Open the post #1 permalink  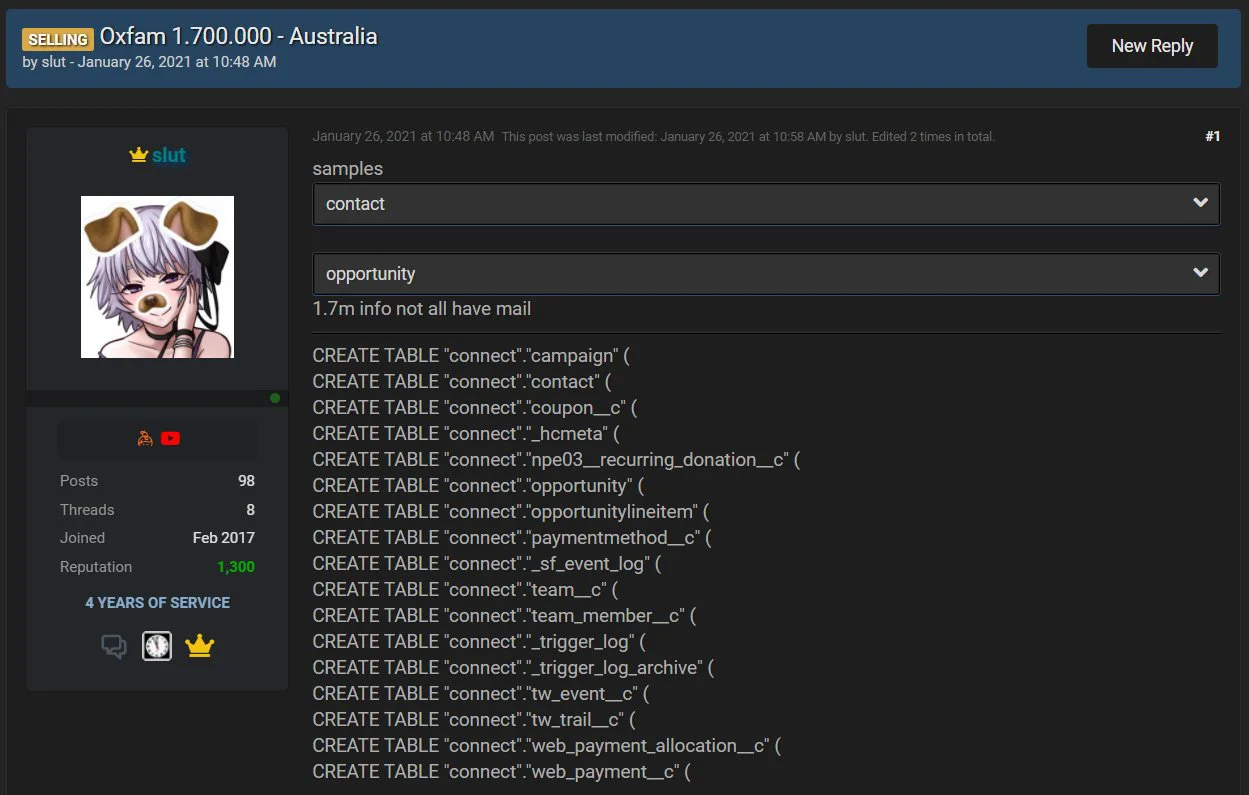tap(1212, 136)
